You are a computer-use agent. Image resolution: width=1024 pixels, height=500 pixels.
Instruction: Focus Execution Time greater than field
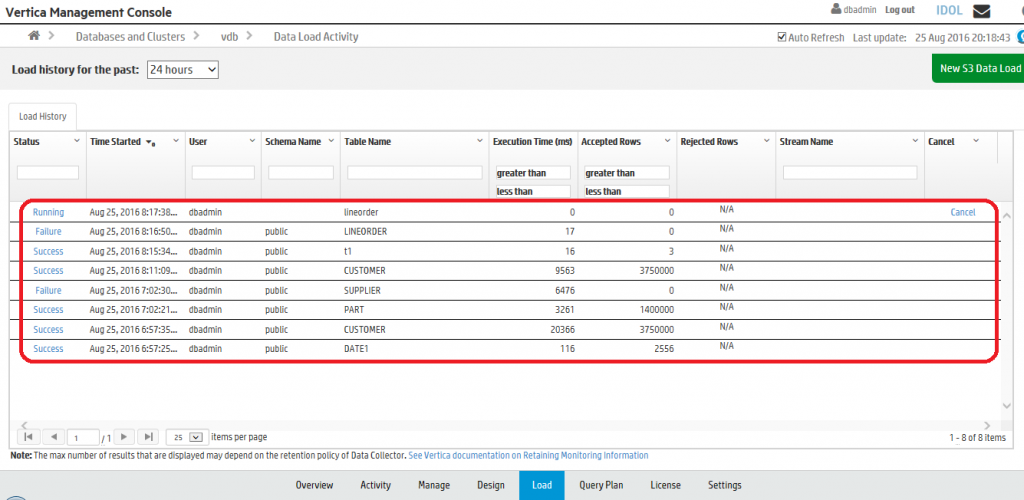click(533, 173)
